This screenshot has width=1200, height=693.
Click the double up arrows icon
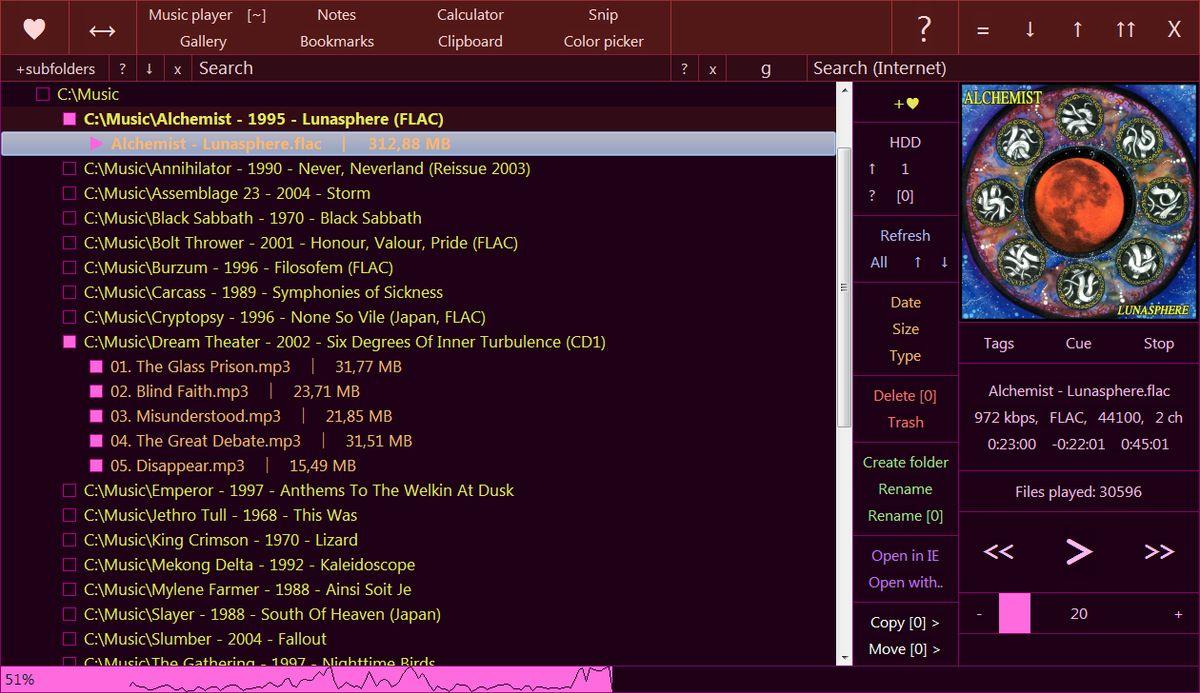1126,29
